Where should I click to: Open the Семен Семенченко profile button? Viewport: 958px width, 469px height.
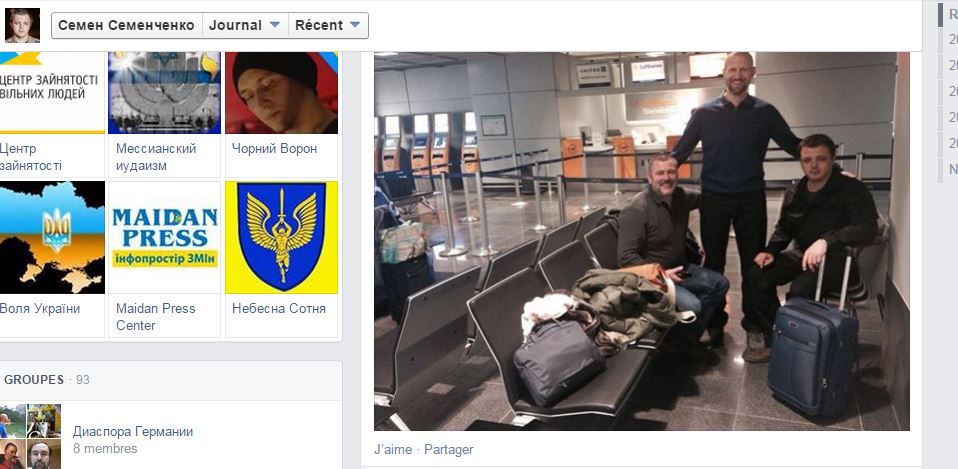(126, 26)
